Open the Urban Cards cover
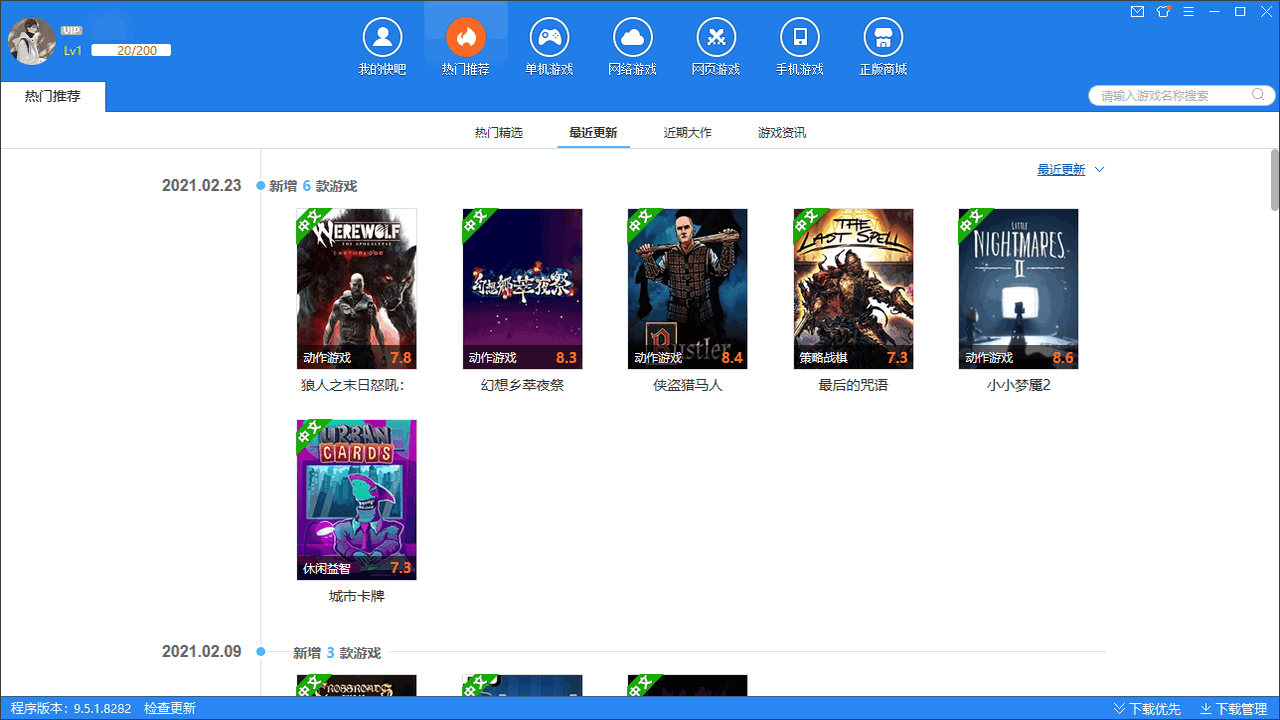 pos(357,500)
